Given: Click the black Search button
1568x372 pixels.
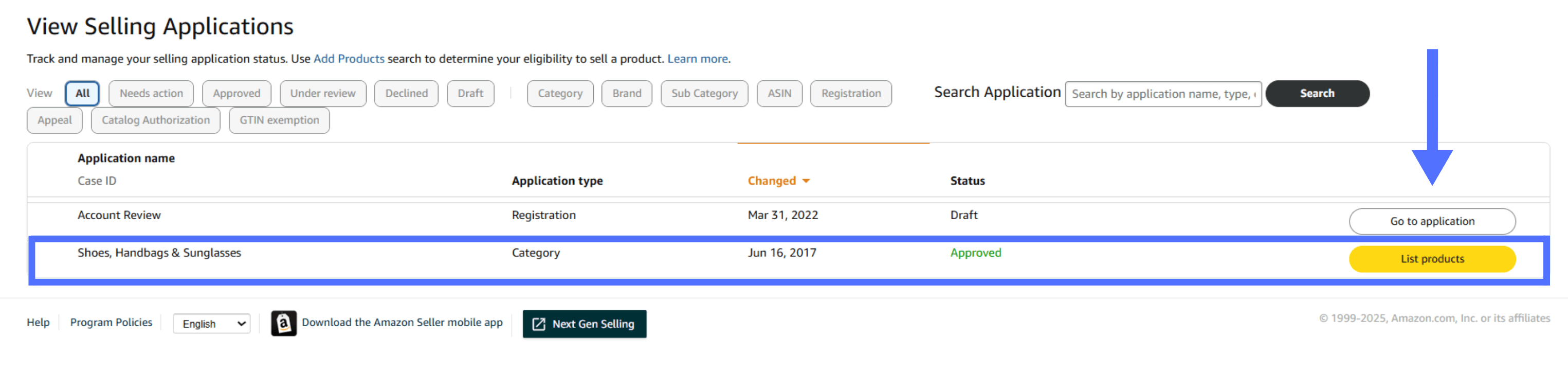Looking at the screenshot, I should [x=1317, y=94].
